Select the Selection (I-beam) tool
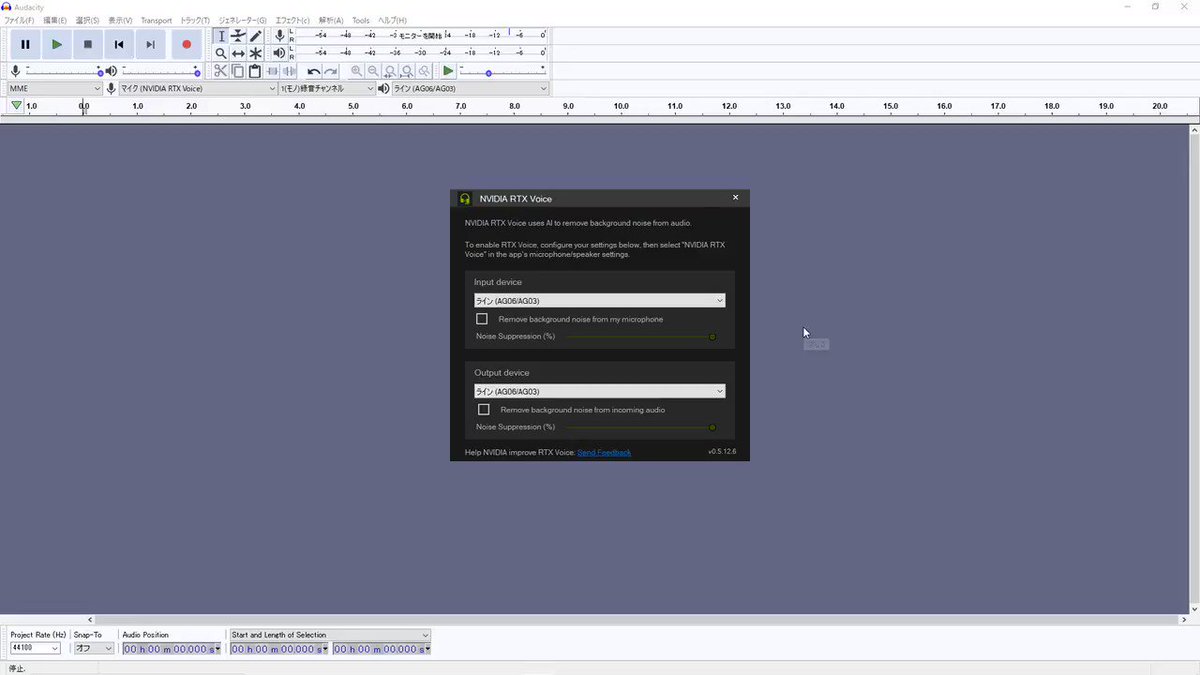 221,36
